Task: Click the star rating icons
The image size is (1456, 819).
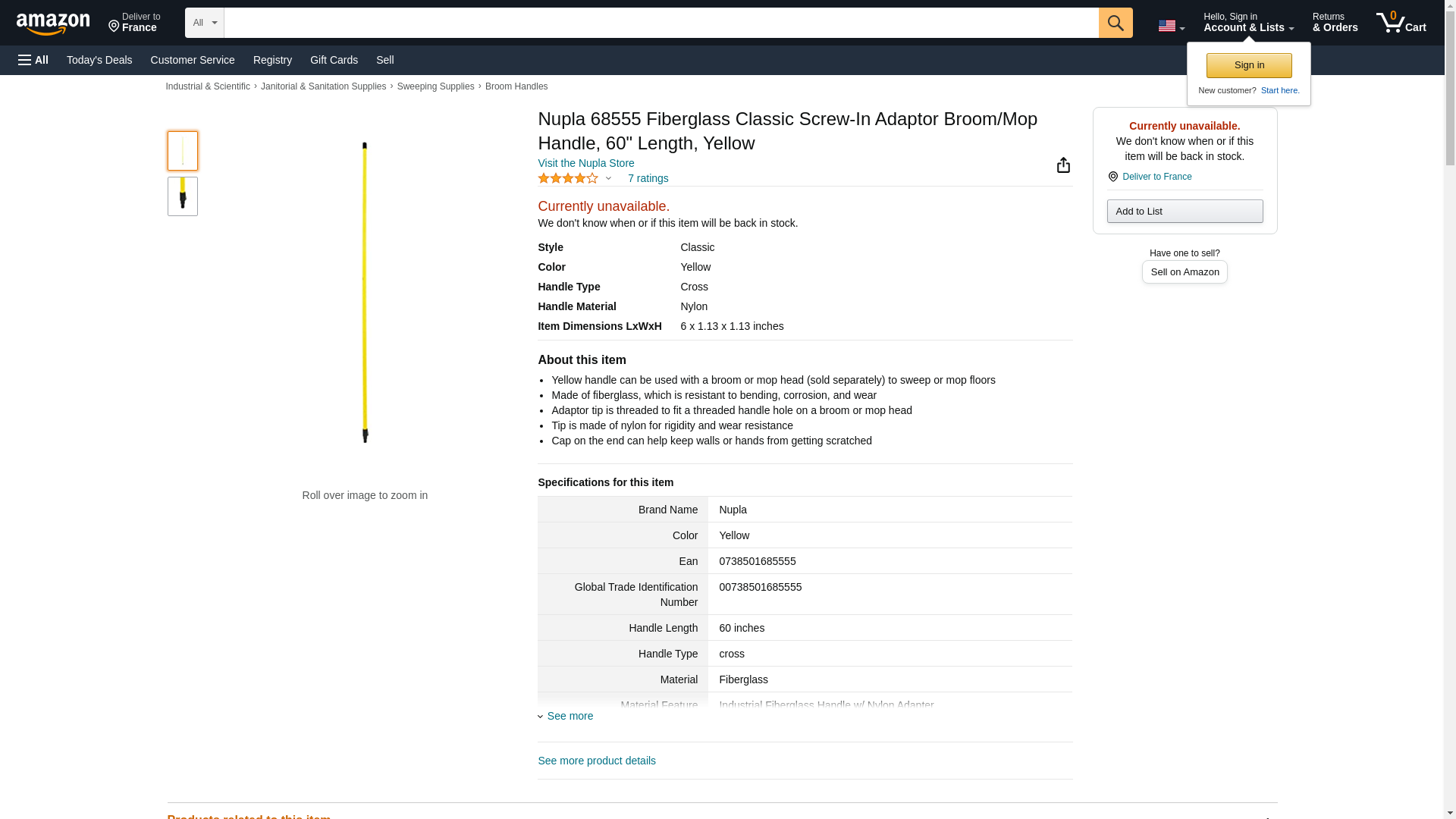Action: (568, 178)
